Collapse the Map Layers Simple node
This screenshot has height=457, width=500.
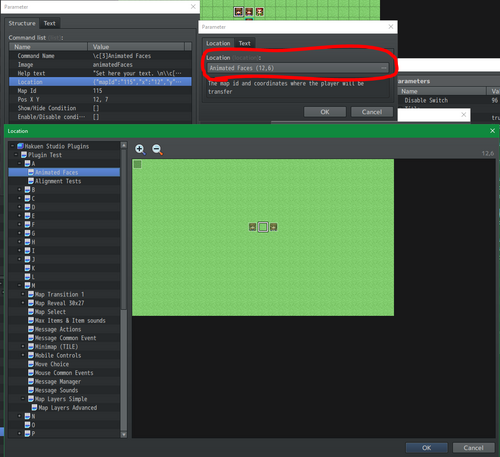(23, 399)
